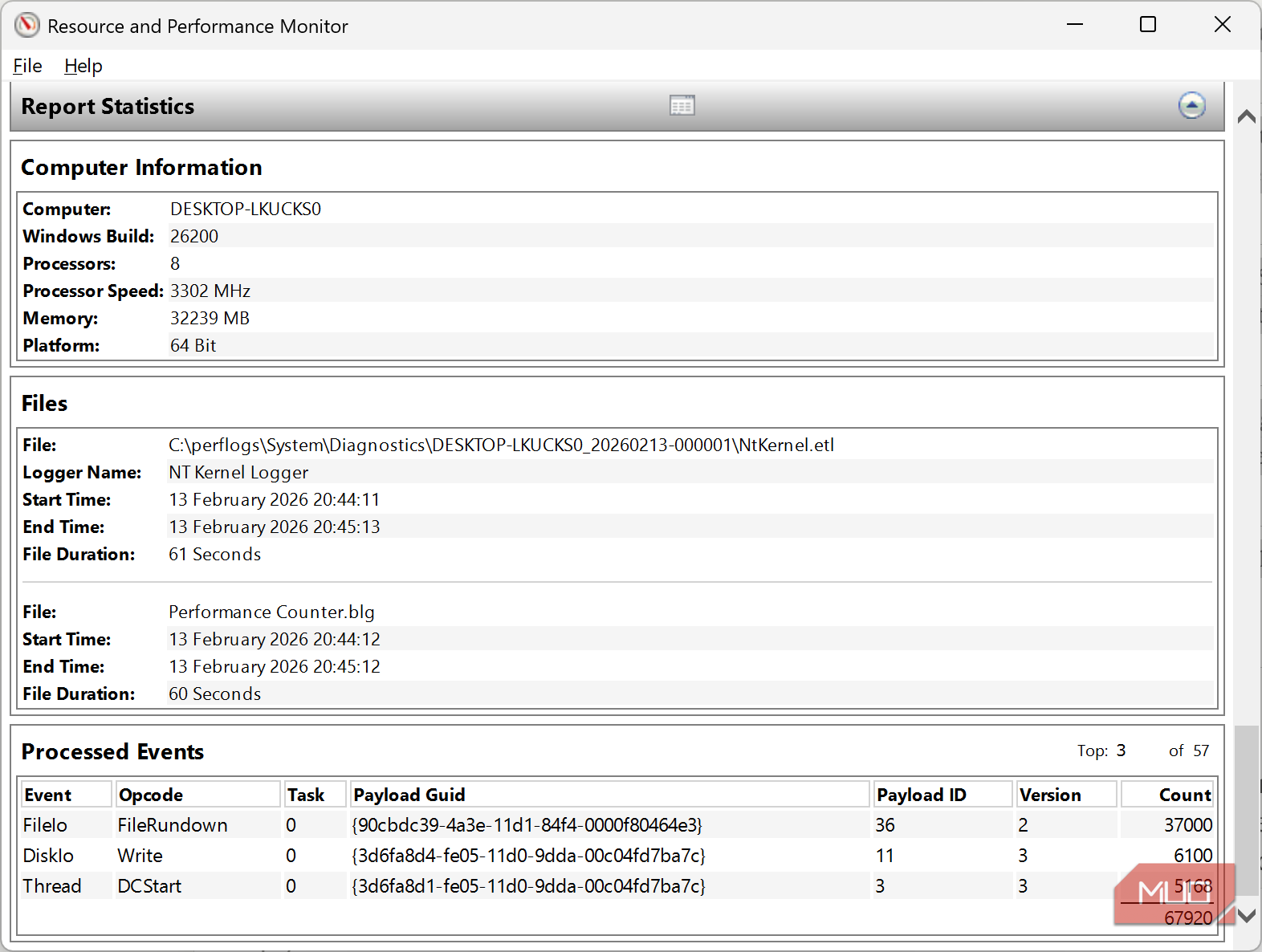This screenshot has width=1262, height=952.
Task: Edit the Top events count field
Action: 1121,751
